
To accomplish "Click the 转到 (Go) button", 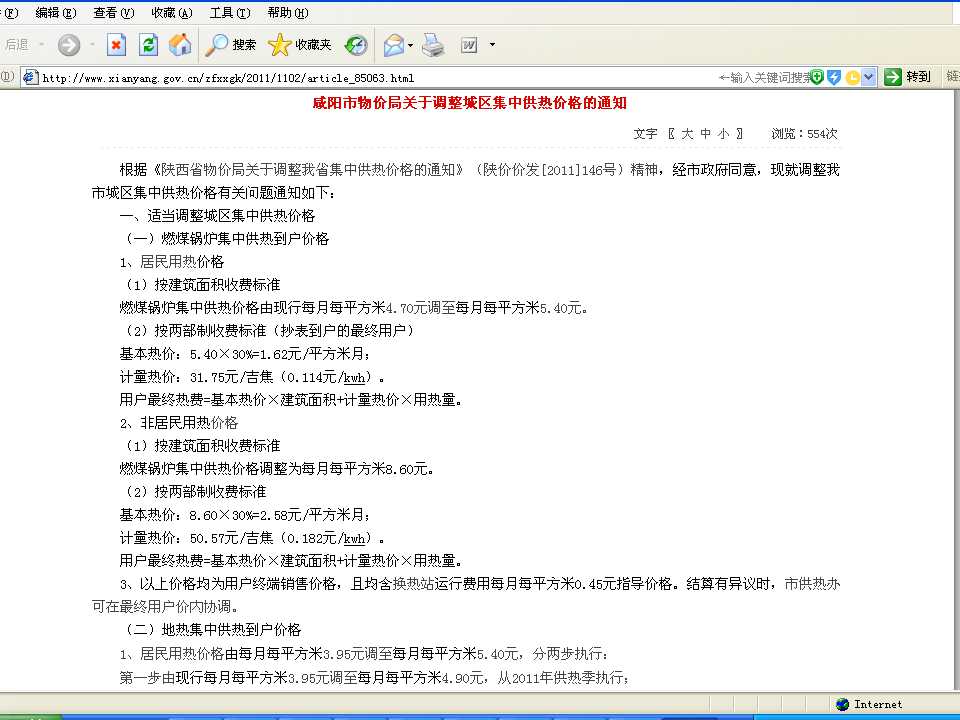I will tap(909, 77).
